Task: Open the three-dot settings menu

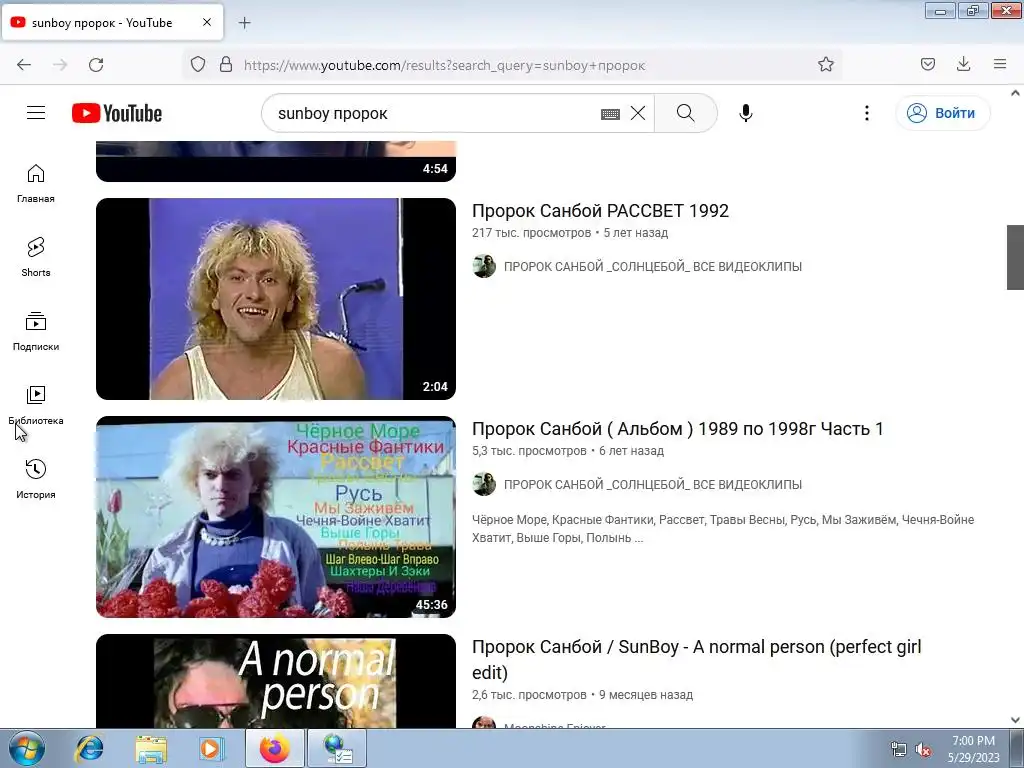Action: [x=867, y=113]
